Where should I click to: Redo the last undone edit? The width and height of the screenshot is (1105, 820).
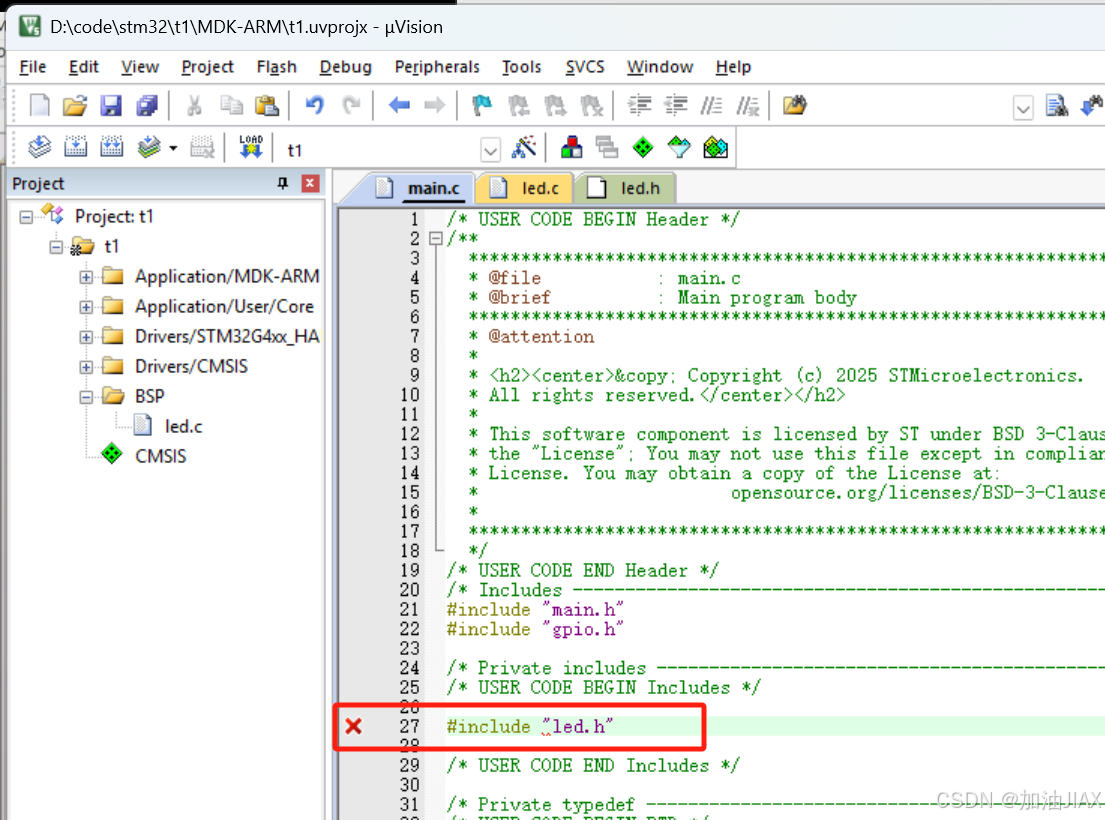[351, 106]
